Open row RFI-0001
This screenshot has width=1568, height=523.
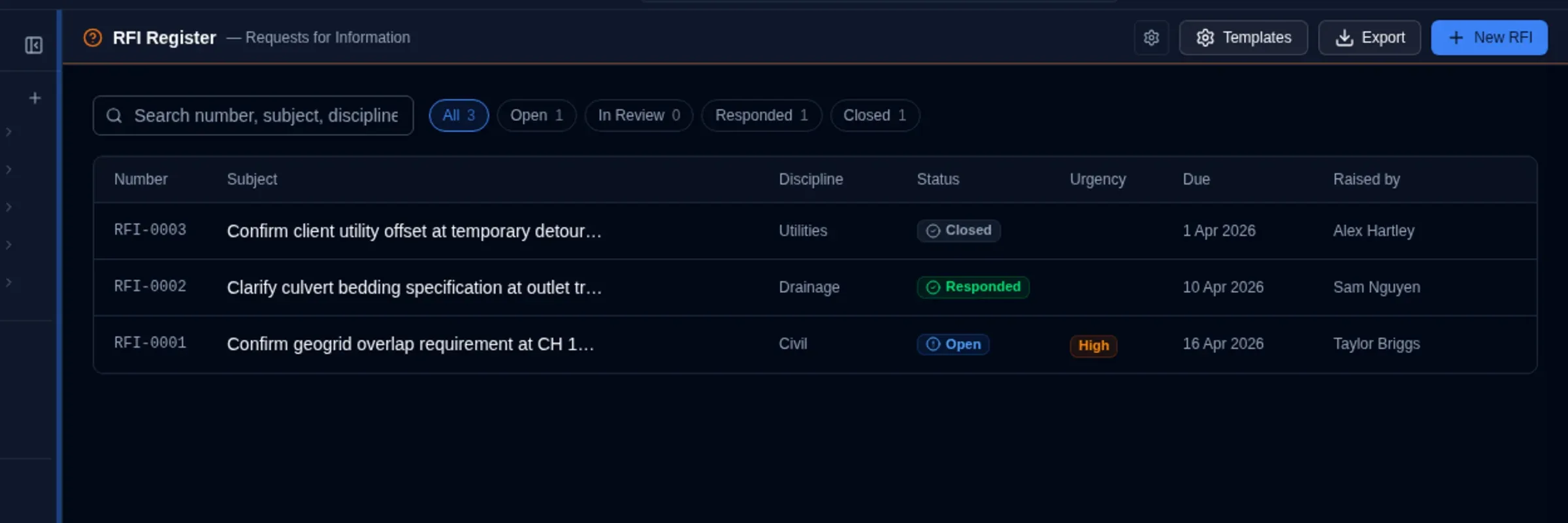[x=815, y=345]
